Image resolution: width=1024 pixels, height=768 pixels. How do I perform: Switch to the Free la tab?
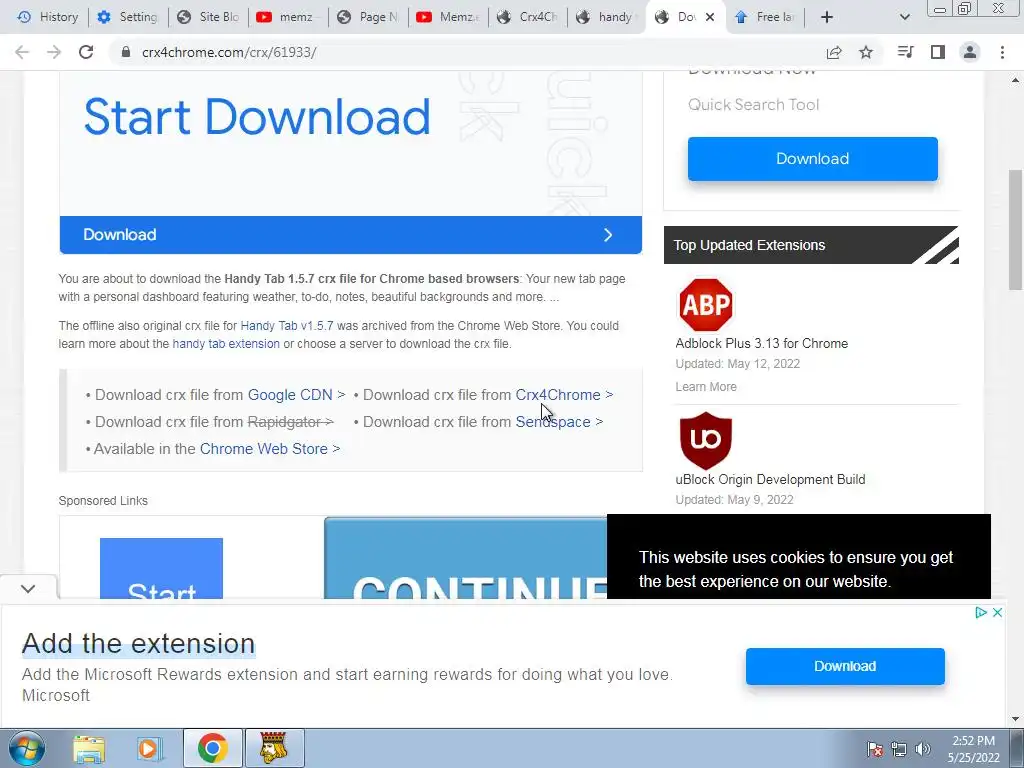[765, 17]
